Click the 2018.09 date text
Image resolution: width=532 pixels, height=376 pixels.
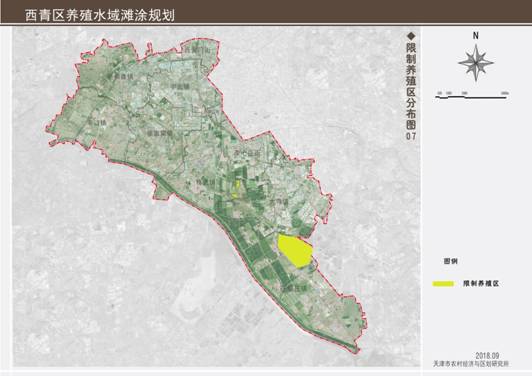point(487,356)
